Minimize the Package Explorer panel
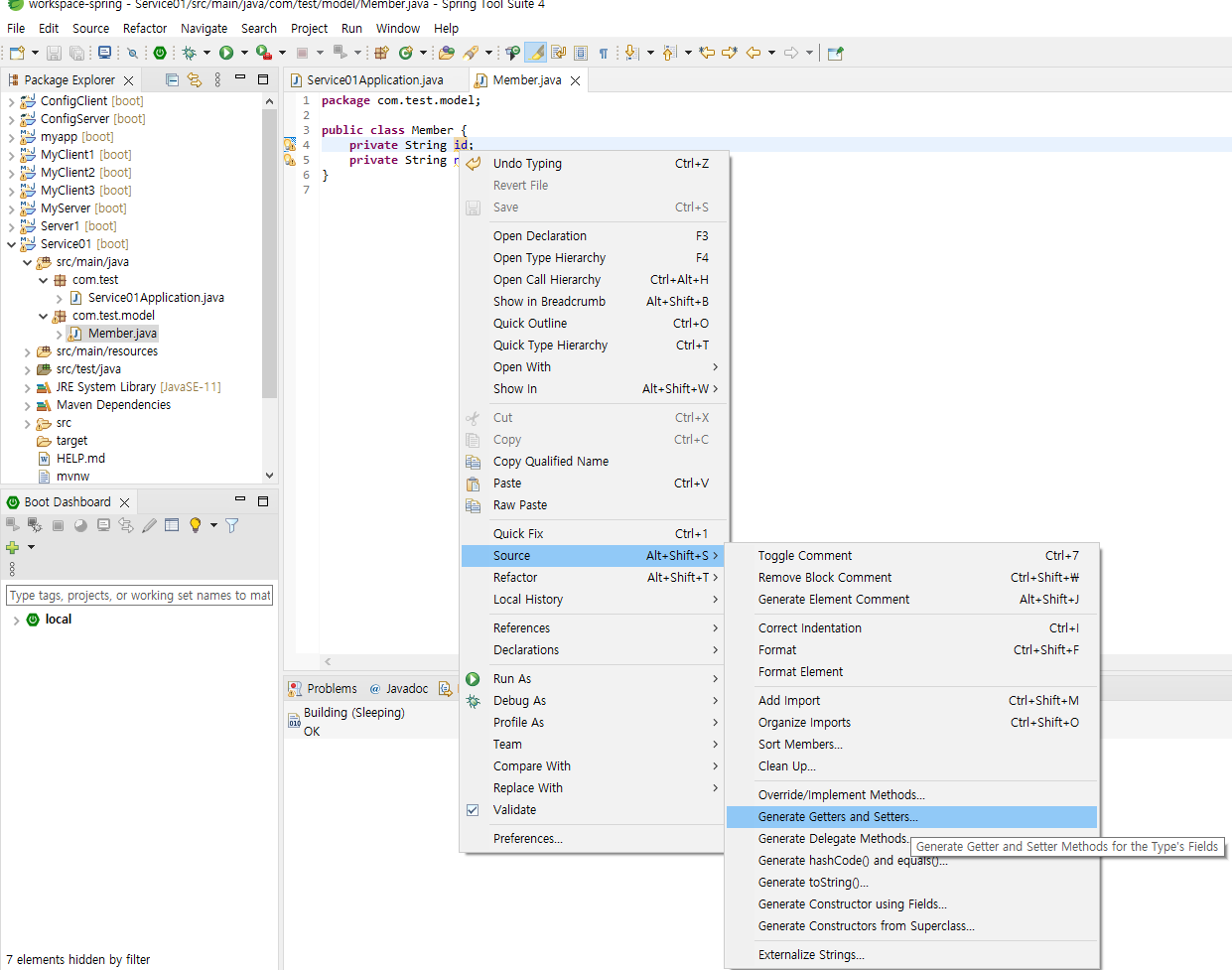Viewport: 1232px width, 970px height. point(240,77)
